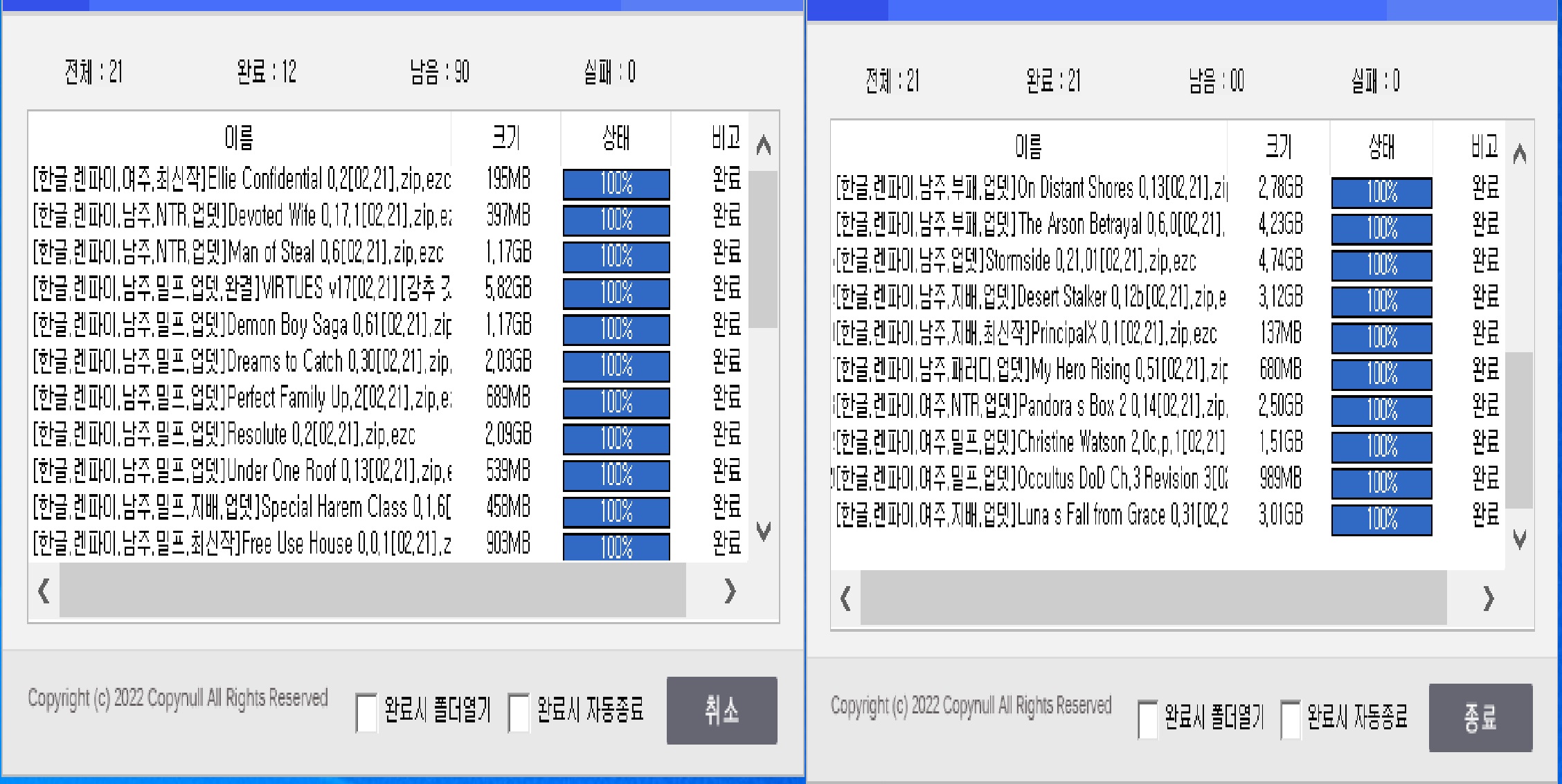Click the down scroll arrow in right list
The width and height of the screenshot is (1562, 784).
[1519, 540]
